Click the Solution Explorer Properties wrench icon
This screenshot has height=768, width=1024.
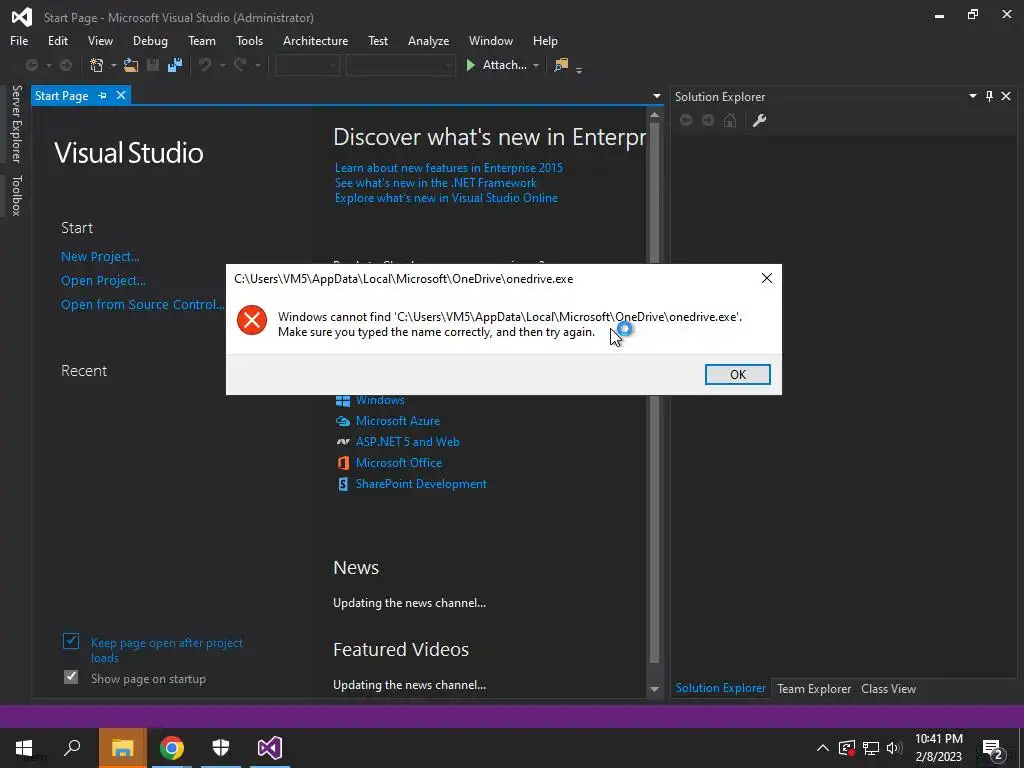(759, 120)
